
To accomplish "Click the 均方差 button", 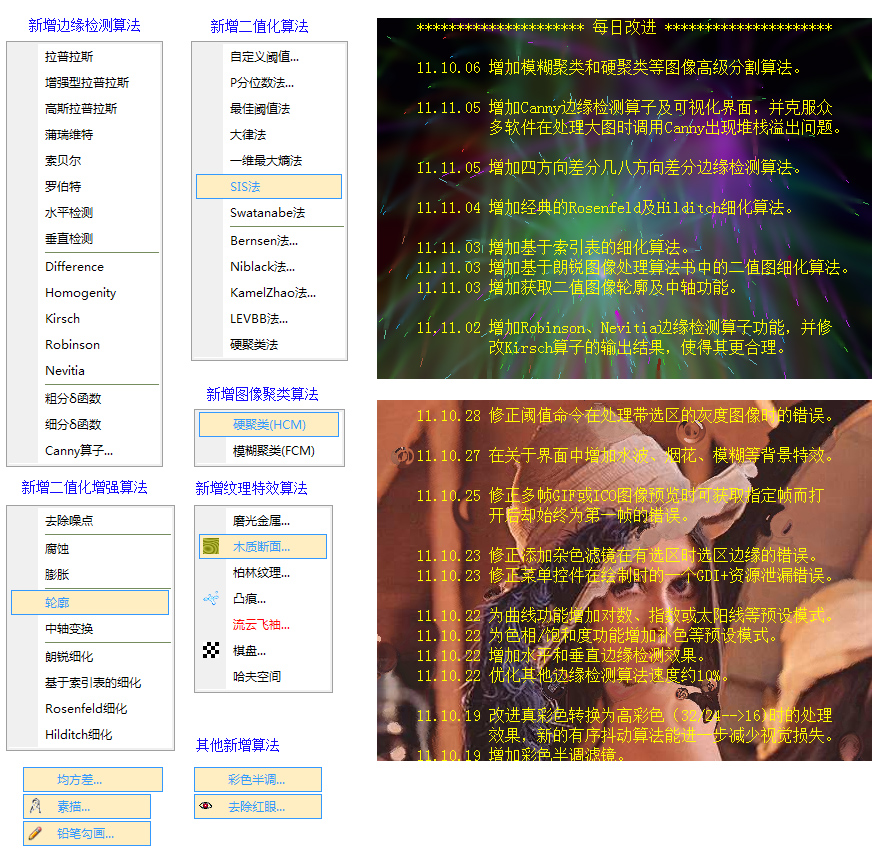I will click(x=92, y=778).
